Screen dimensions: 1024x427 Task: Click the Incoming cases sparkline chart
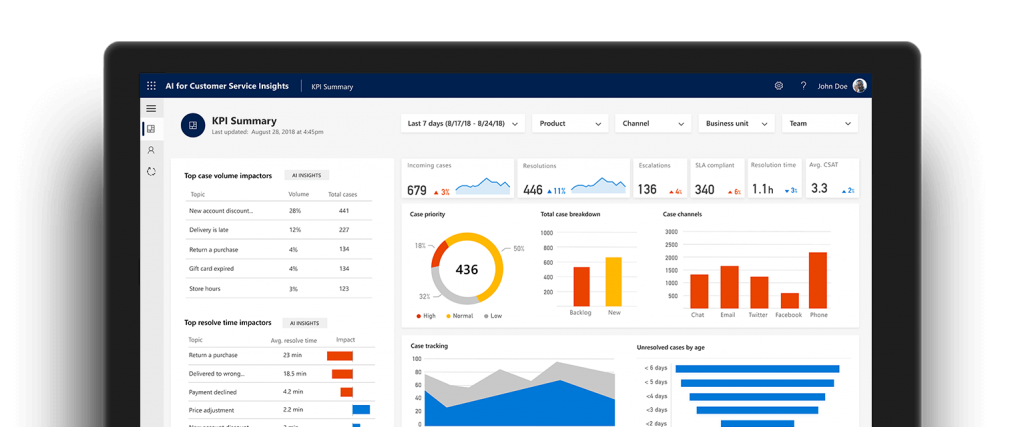click(483, 186)
